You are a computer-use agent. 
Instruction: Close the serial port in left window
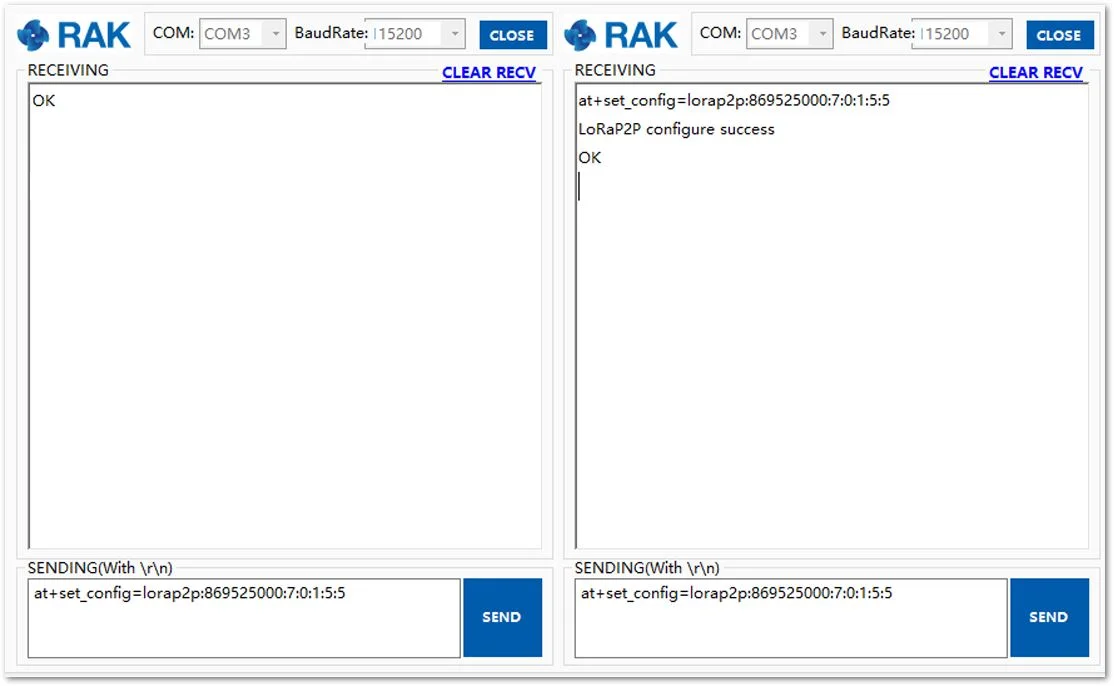(512, 35)
